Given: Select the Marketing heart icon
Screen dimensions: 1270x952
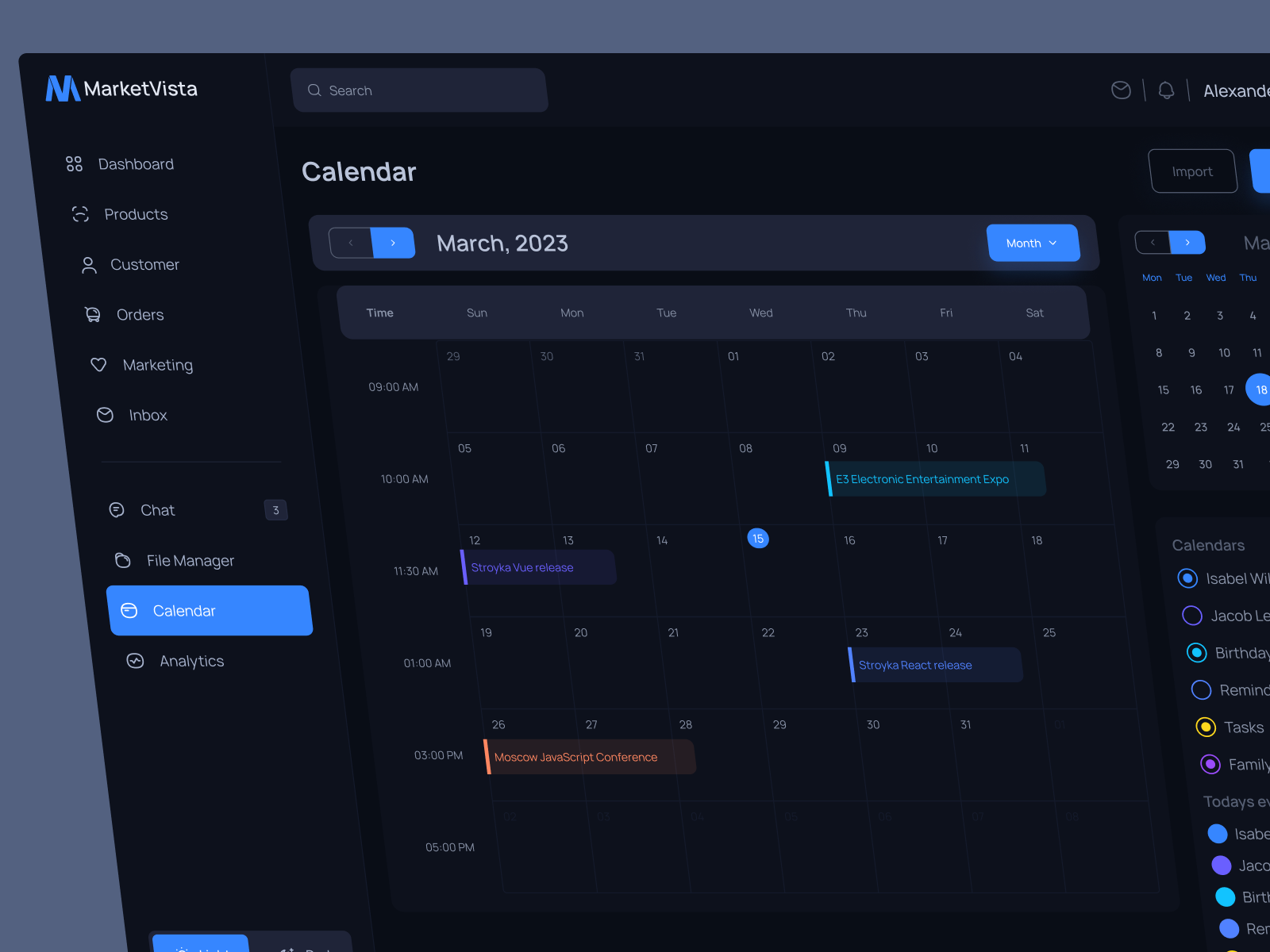Looking at the screenshot, I should point(98,365).
